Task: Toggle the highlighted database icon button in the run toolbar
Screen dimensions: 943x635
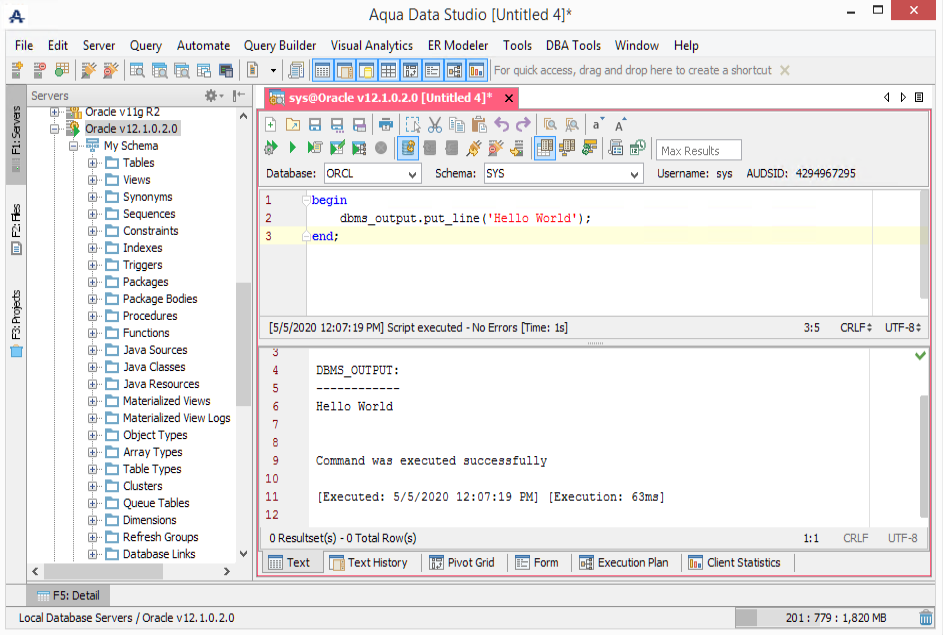Action: [408, 149]
